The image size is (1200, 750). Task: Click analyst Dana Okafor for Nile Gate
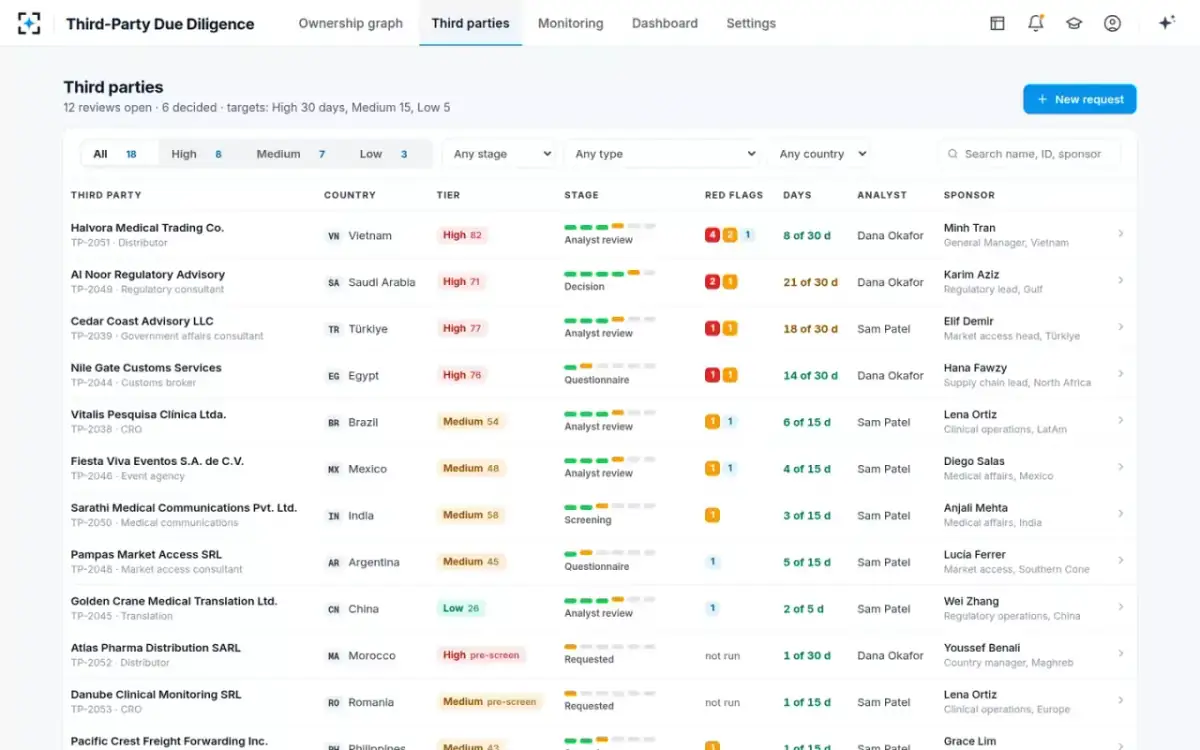[890, 375]
